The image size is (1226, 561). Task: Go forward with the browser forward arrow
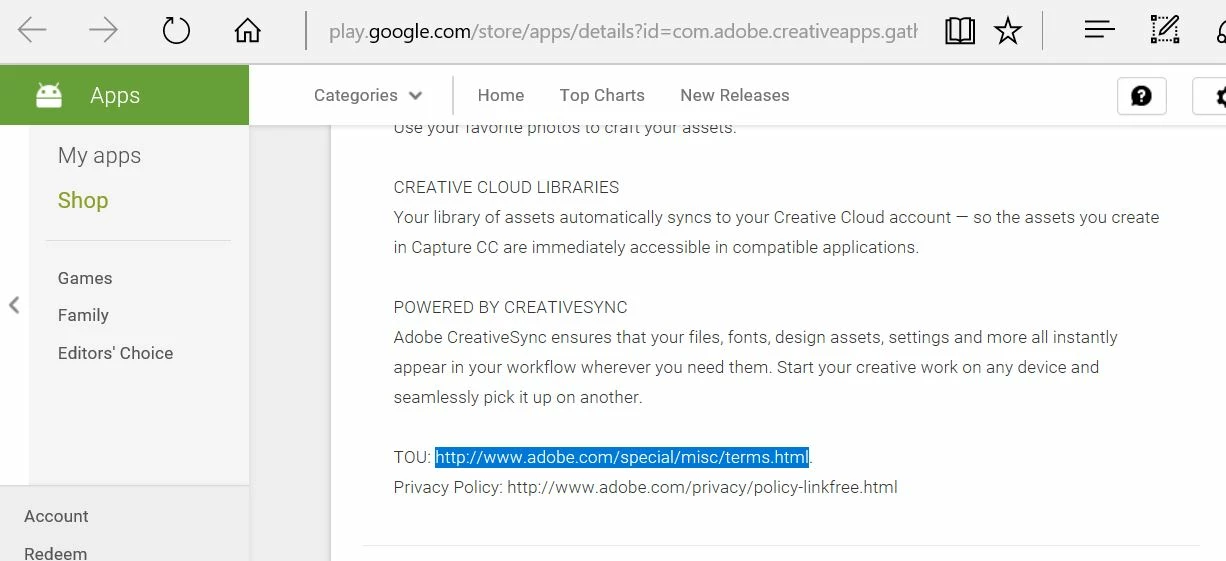[x=103, y=31]
